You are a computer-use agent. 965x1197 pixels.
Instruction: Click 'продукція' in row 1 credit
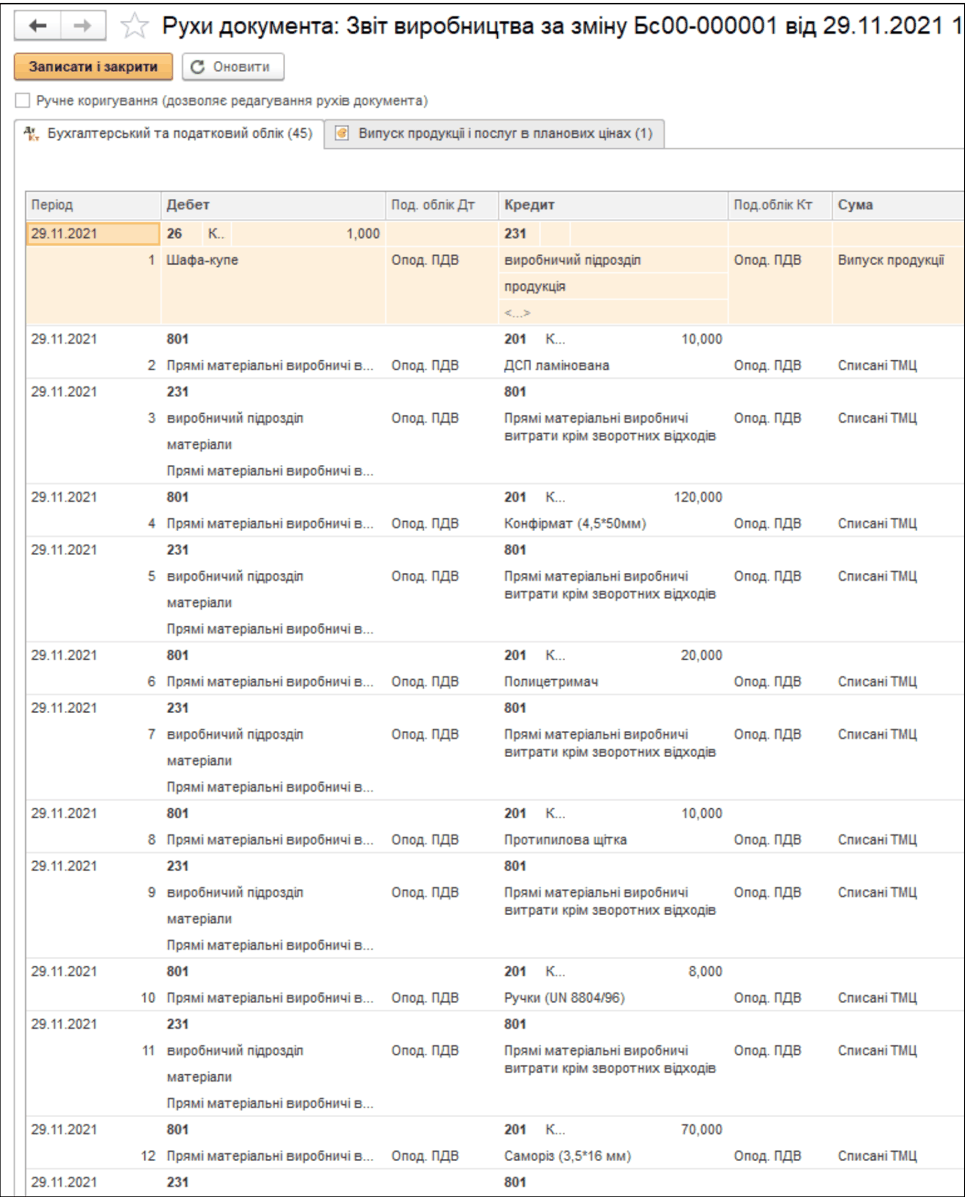[613, 287]
